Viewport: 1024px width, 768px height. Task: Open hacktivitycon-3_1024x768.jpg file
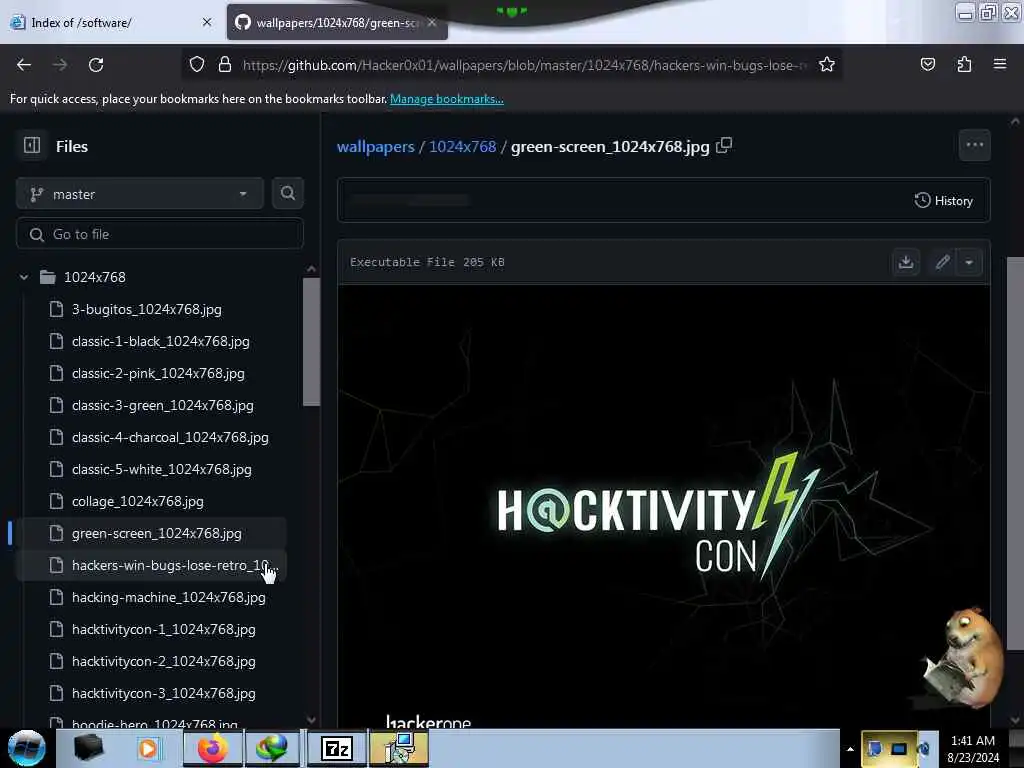(x=163, y=693)
